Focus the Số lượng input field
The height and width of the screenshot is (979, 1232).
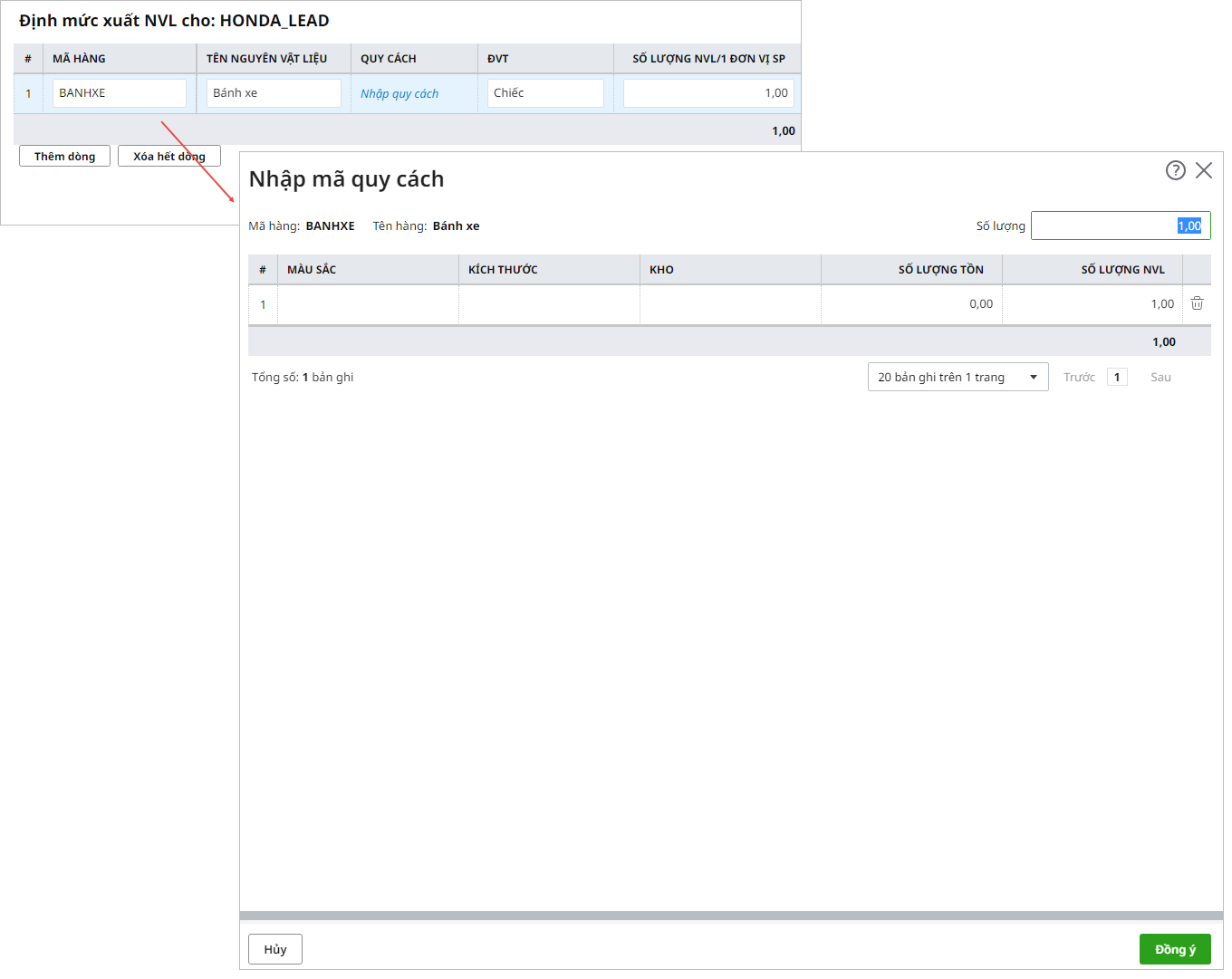[1120, 226]
